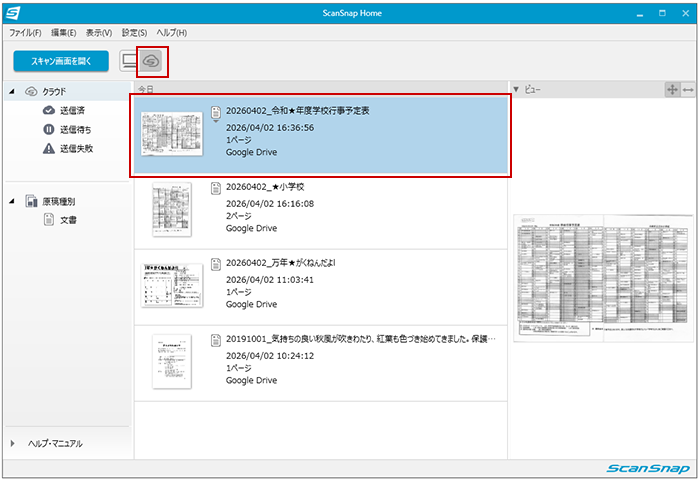Collapse the クラウド tree node
Viewport: 700px width, 480px height.
pyautogui.click(x=12, y=92)
